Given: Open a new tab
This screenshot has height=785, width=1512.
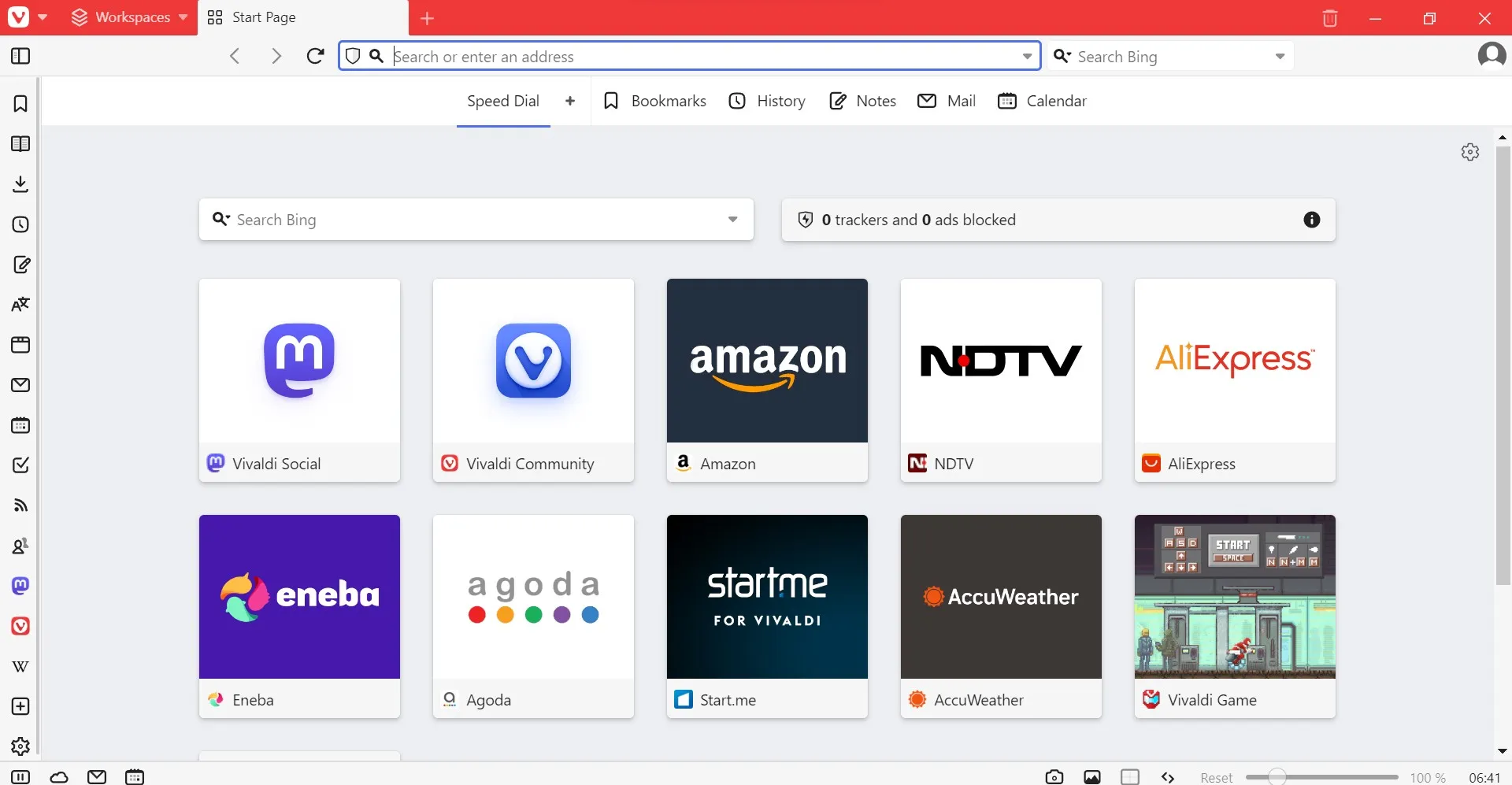Looking at the screenshot, I should coord(427,18).
